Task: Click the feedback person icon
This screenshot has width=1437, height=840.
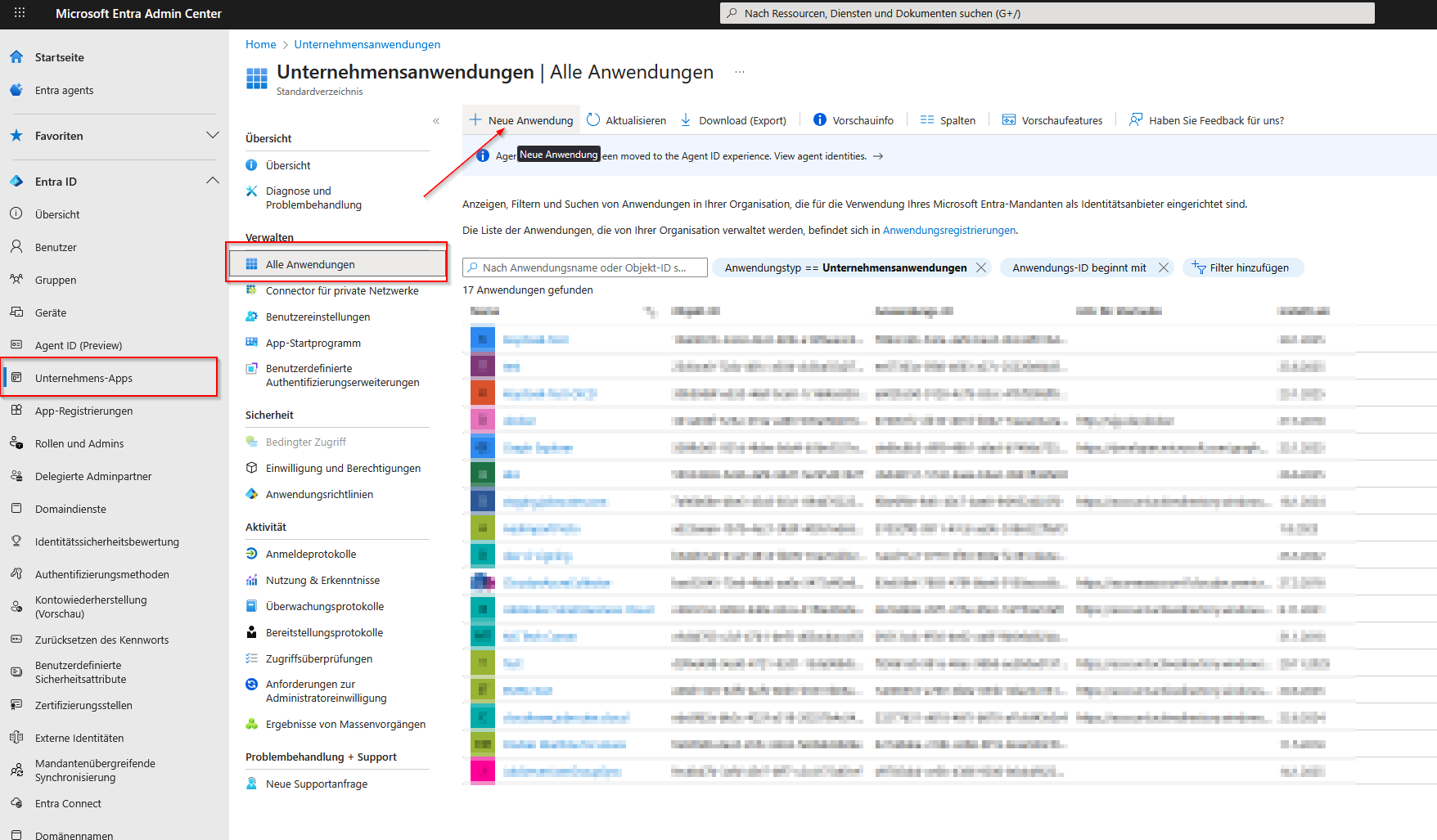Action: [1136, 120]
